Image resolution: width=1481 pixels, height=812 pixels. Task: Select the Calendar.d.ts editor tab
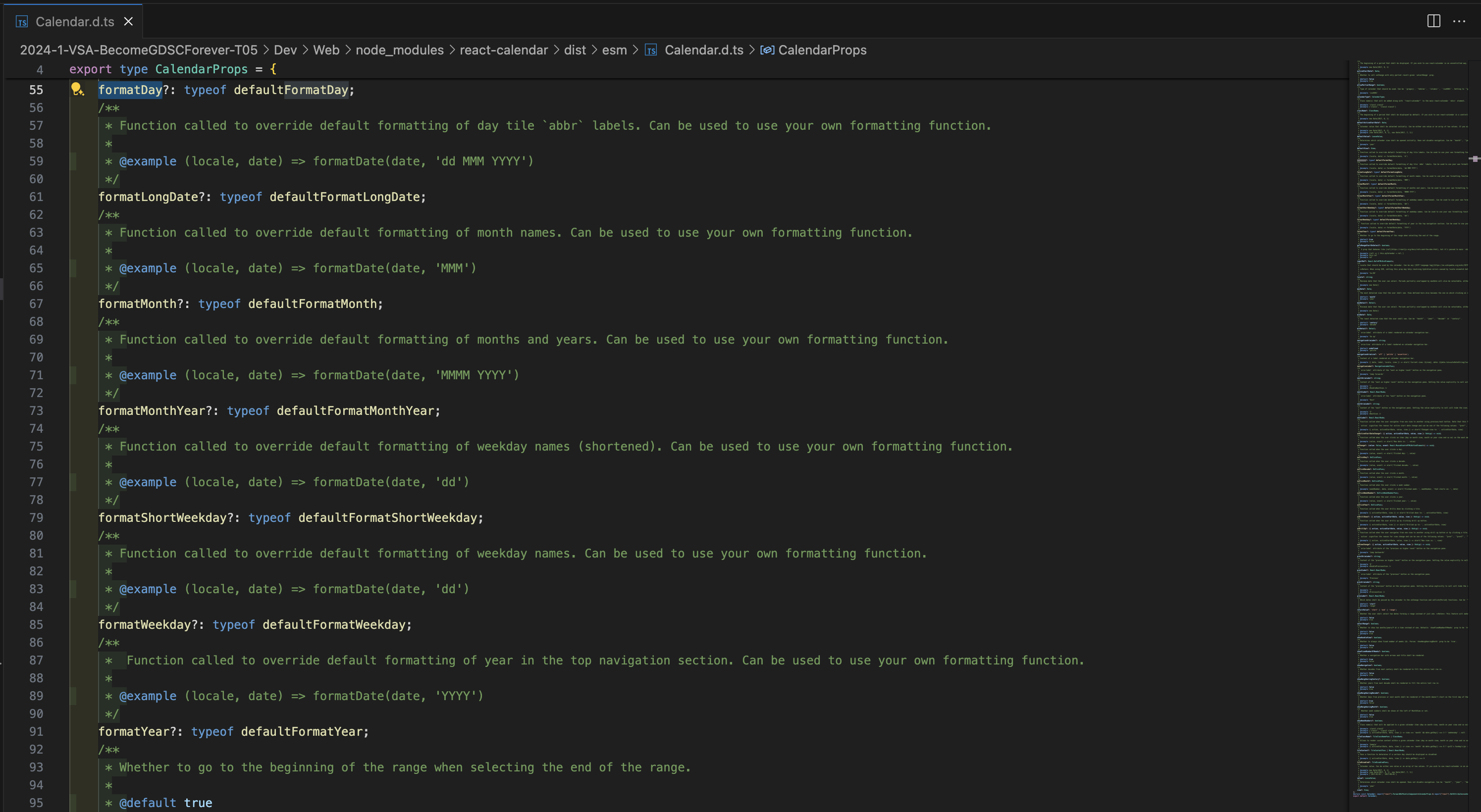click(x=75, y=22)
